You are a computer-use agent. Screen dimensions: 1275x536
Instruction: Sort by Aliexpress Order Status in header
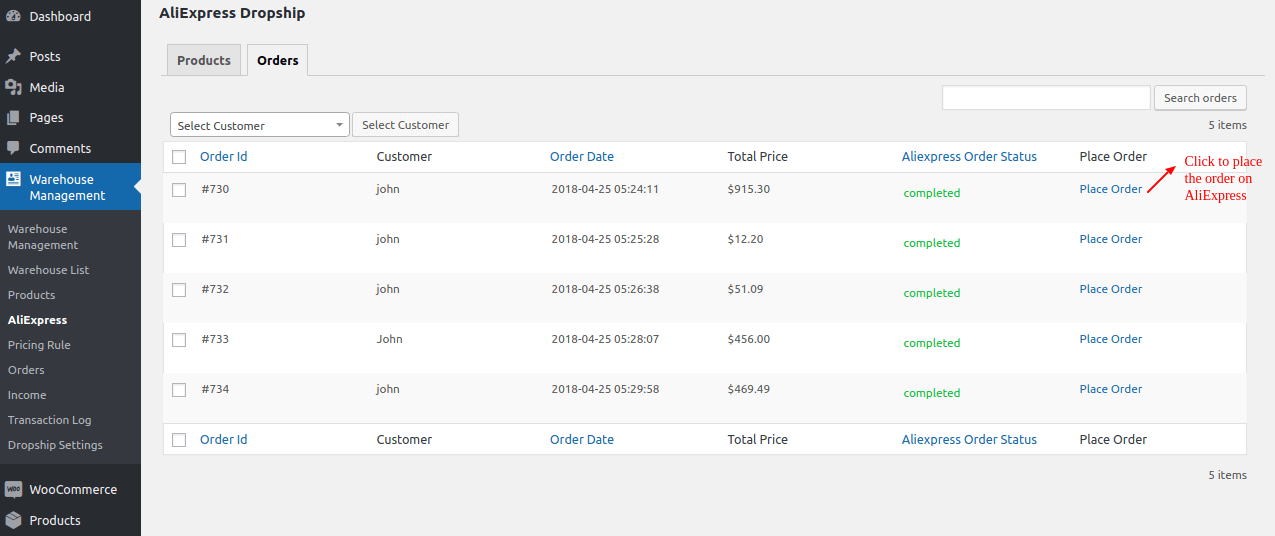[x=969, y=157]
